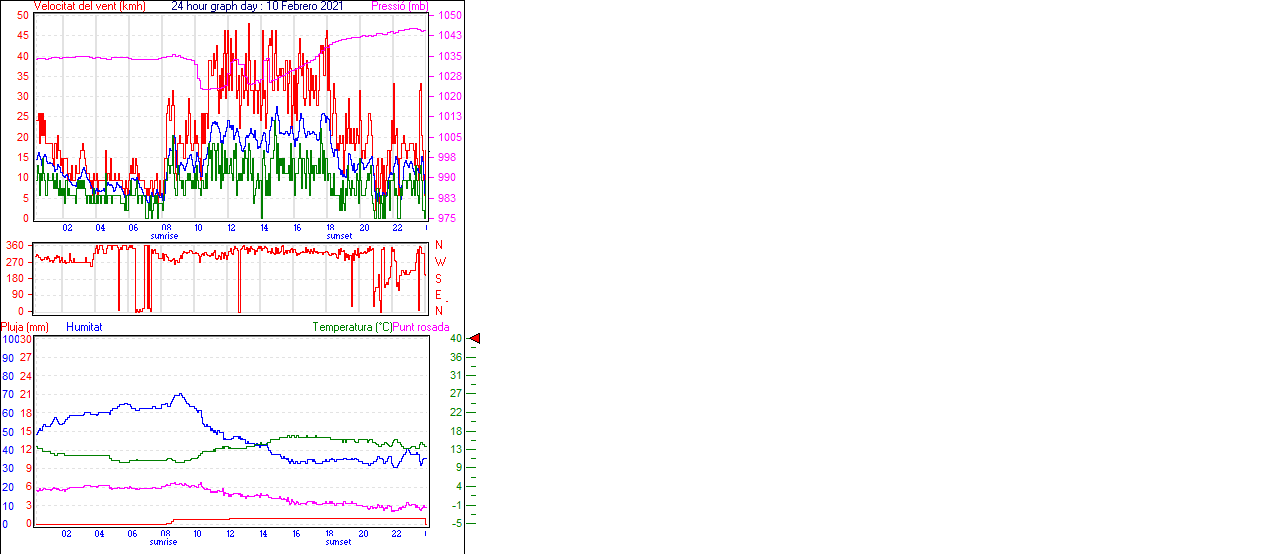This screenshot has width=1280, height=554.
Task: Select the 'Pressió (mb)' legend label
Action: point(398,6)
